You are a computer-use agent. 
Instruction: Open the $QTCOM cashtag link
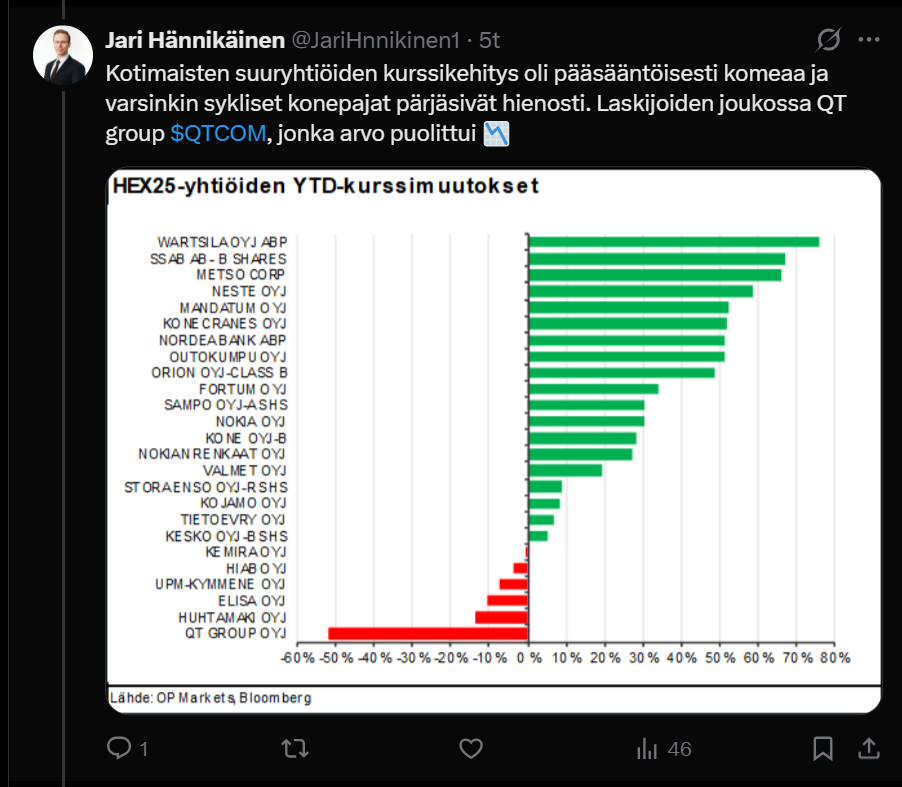tap(218, 136)
